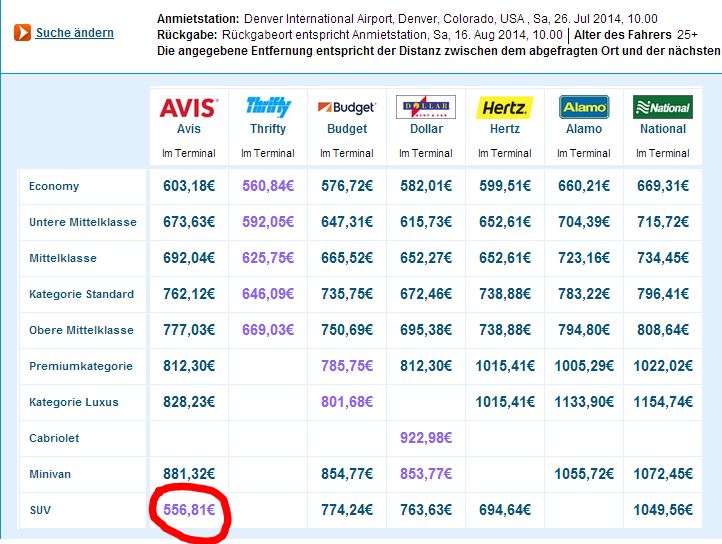Click the Alamo logo

coord(584,107)
